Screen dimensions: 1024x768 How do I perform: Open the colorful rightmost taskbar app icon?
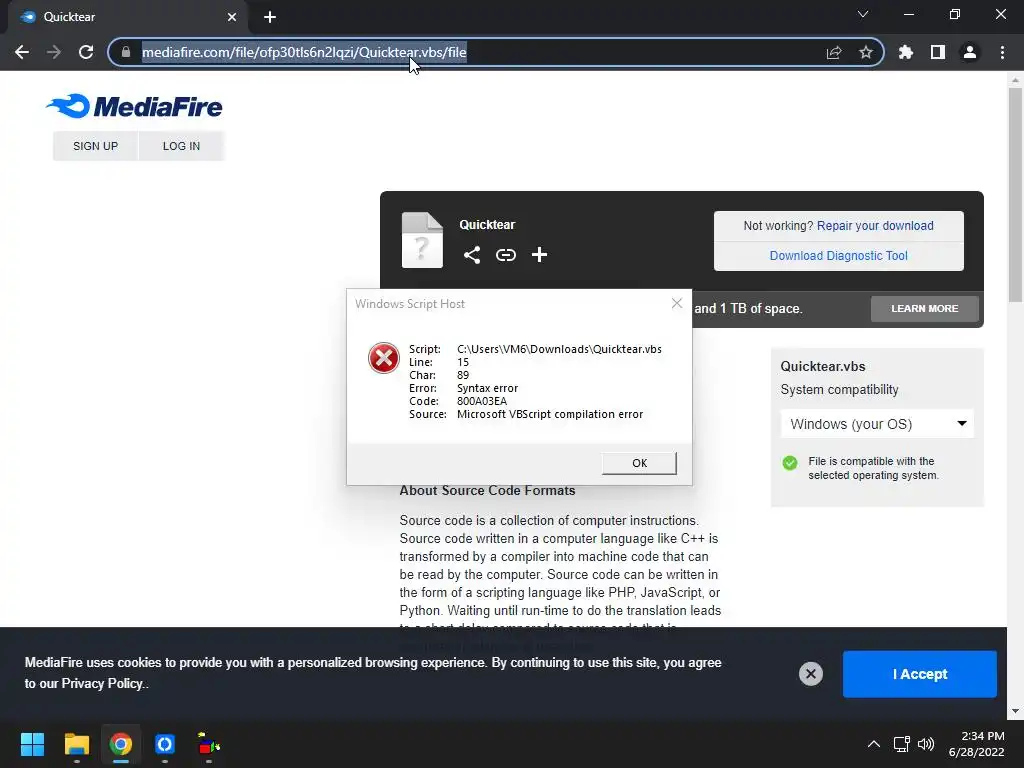(x=209, y=744)
